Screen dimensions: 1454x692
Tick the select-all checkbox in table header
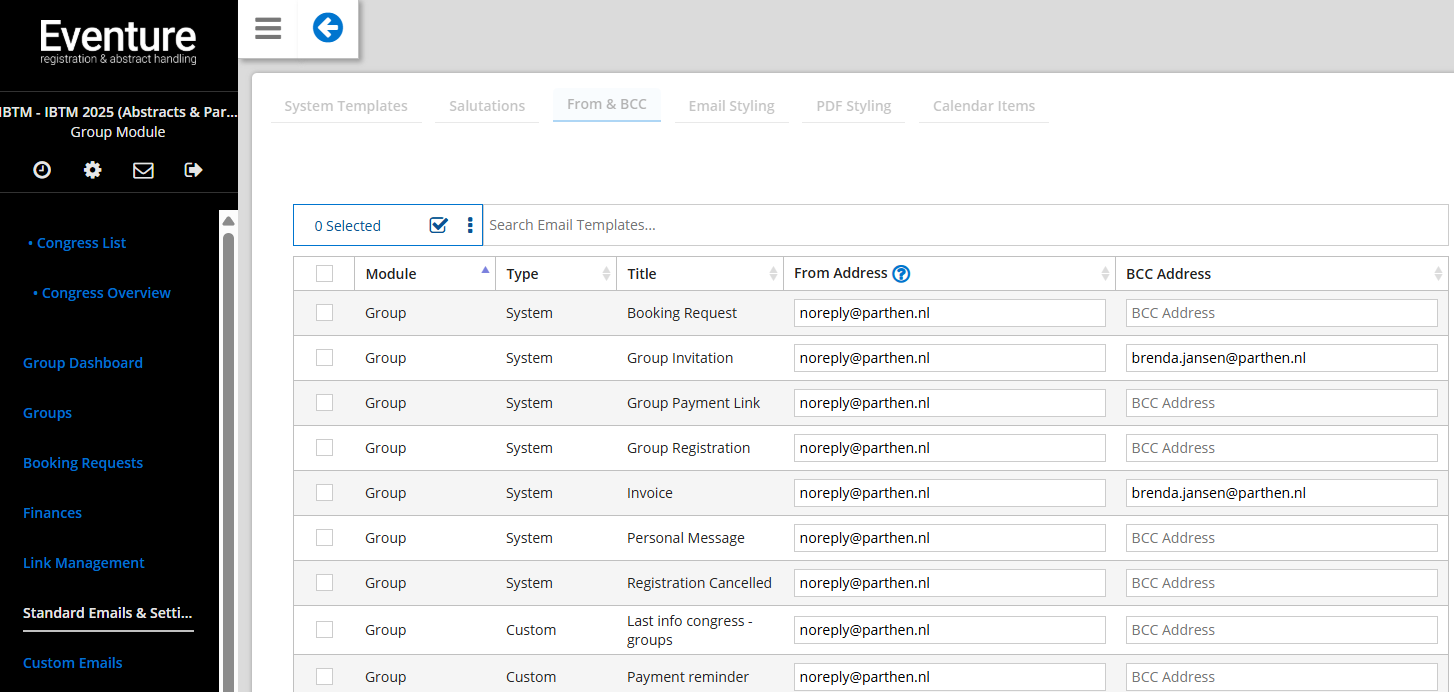324,273
